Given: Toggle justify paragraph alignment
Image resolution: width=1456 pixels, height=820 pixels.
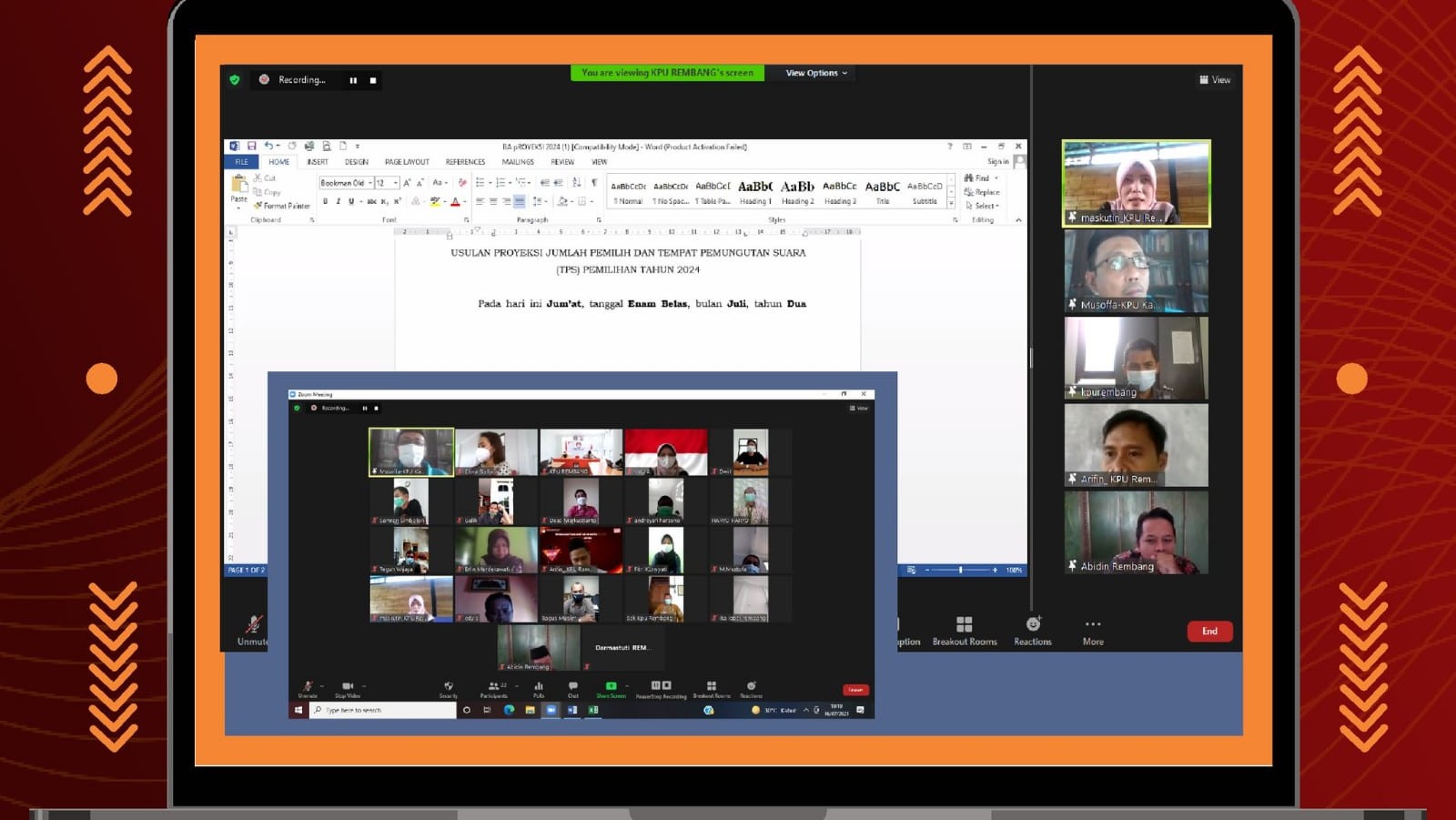Looking at the screenshot, I should [x=519, y=201].
